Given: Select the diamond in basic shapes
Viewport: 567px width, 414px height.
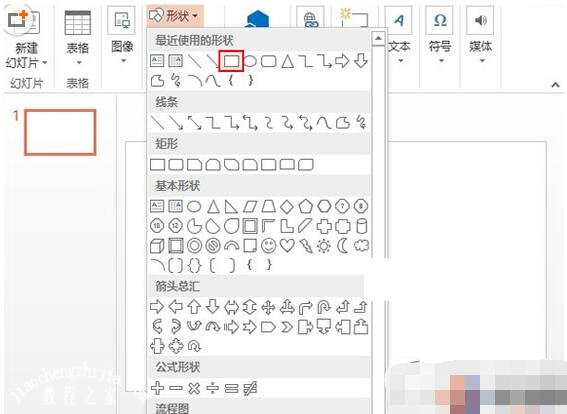Looking at the screenshot, I should point(287,207).
